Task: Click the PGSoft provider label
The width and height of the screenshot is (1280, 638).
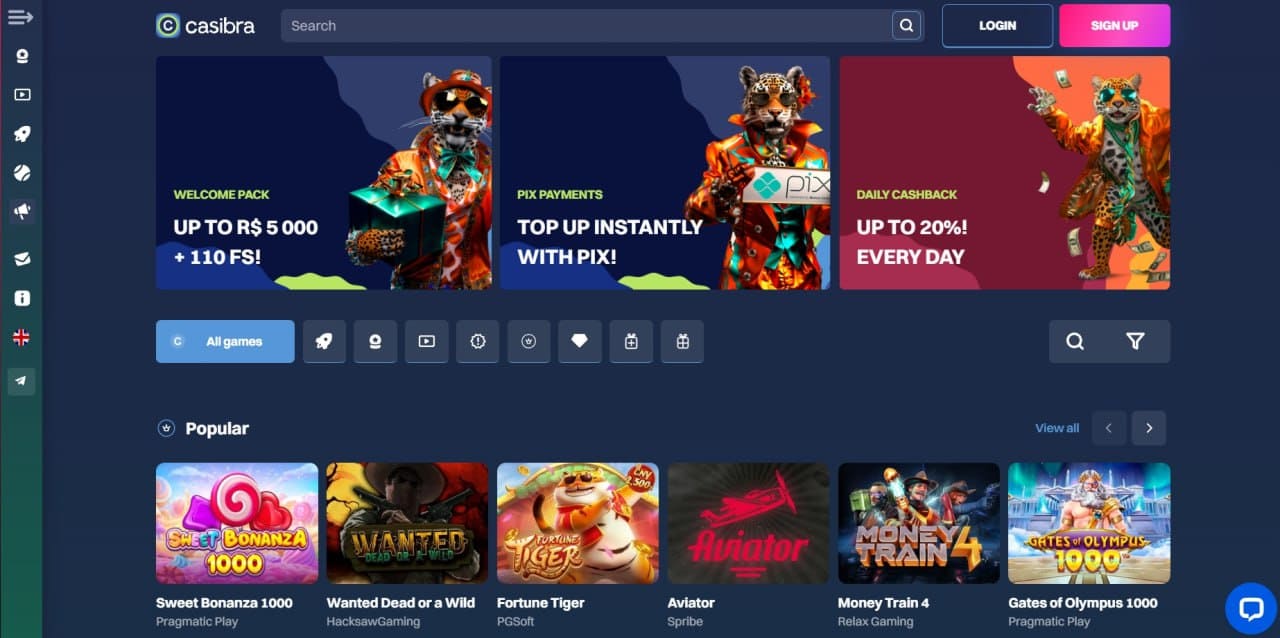Action: pyautogui.click(x=517, y=622)
